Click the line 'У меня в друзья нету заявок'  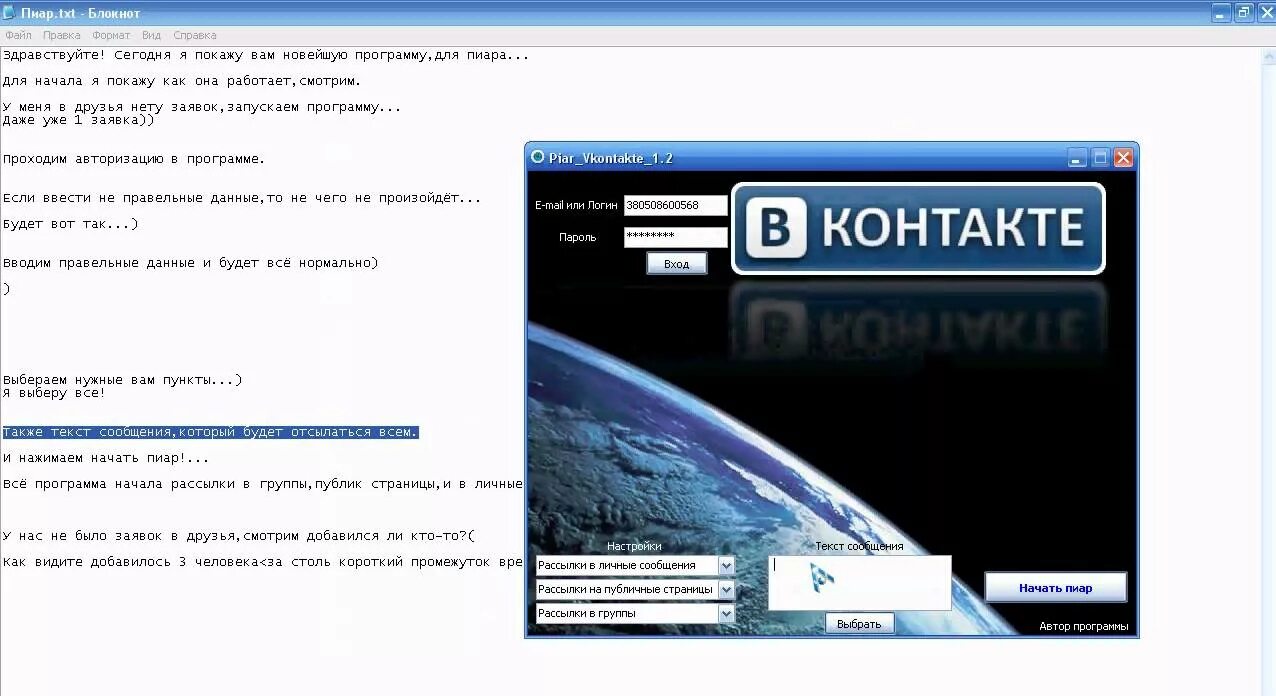(x=202, y=107)
